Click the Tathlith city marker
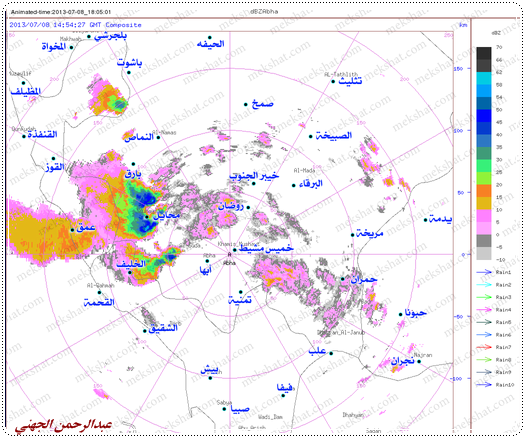The image size is (525, 438). click(x=333, y=81)
